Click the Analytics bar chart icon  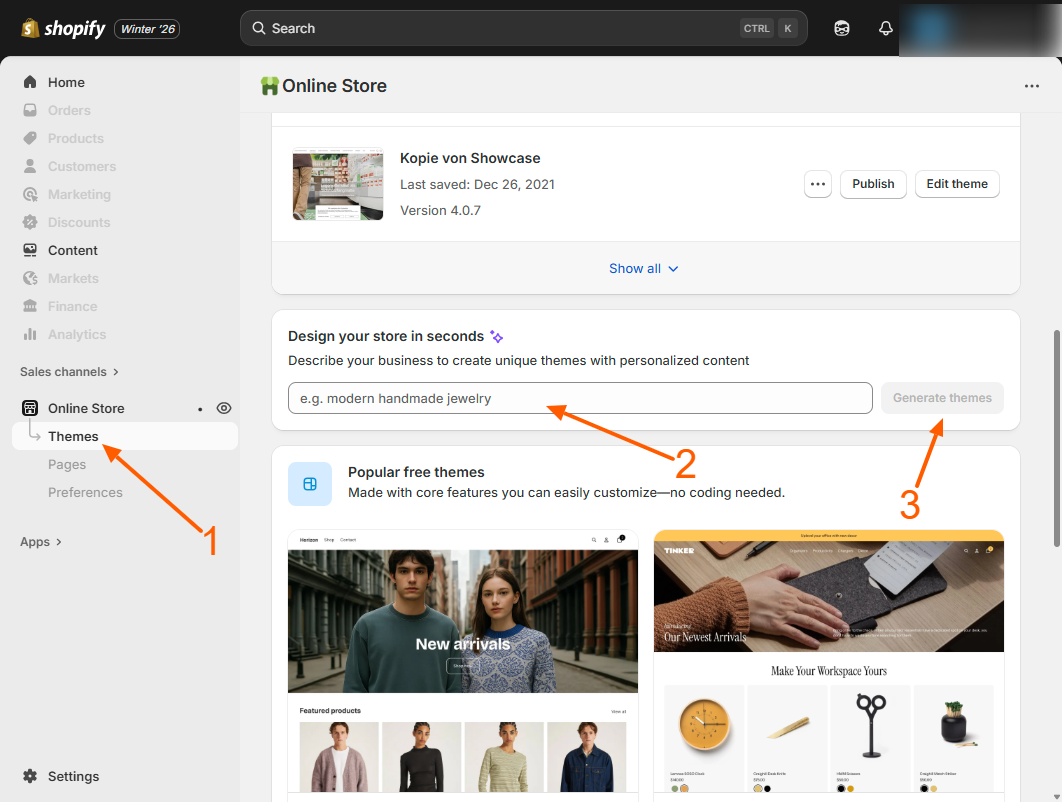(30, 335)
